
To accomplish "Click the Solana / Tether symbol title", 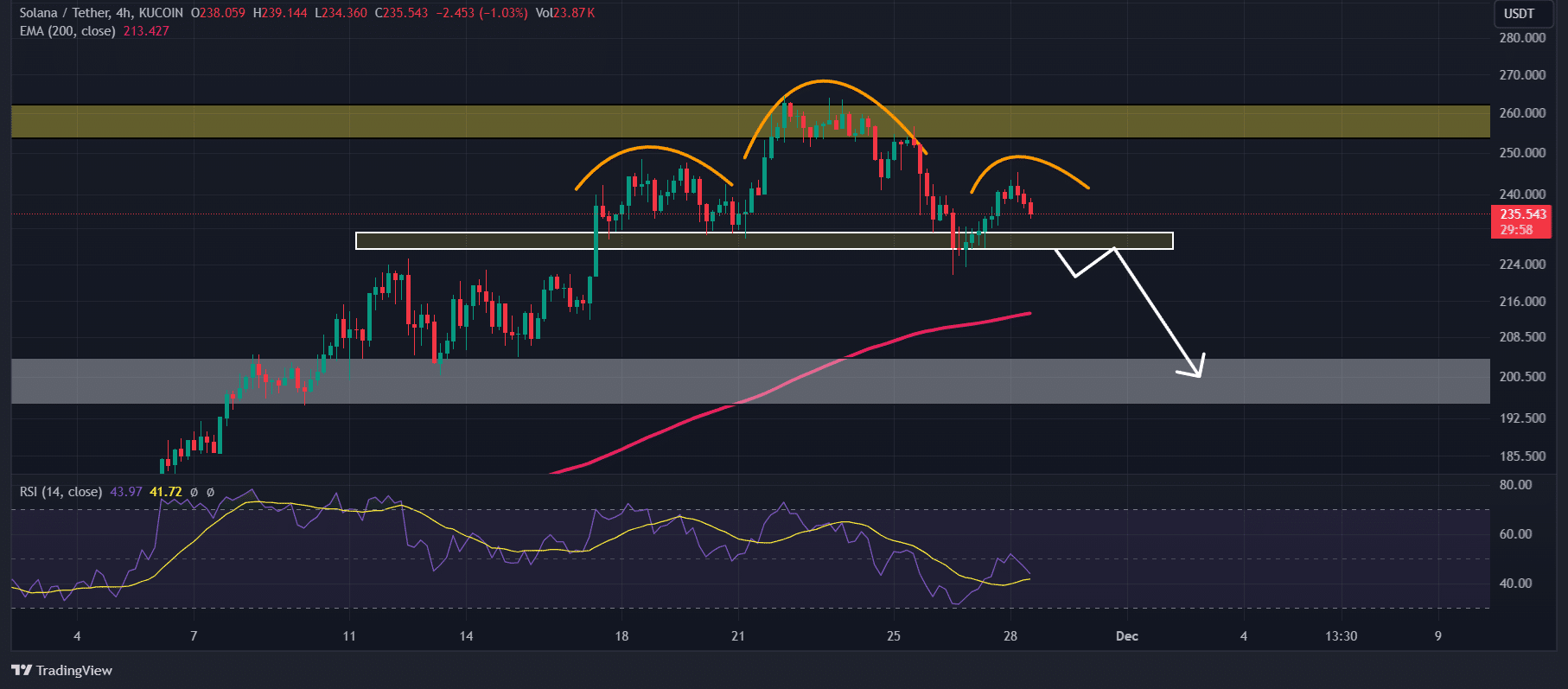I will 101,13.
